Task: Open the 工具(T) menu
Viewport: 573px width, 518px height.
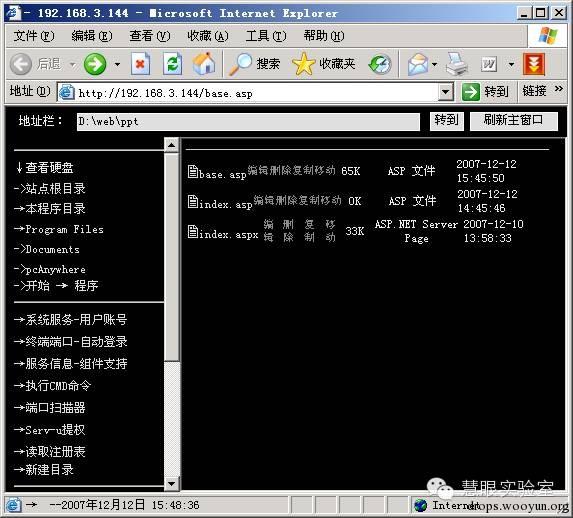Action: click(x=266, y=36)
